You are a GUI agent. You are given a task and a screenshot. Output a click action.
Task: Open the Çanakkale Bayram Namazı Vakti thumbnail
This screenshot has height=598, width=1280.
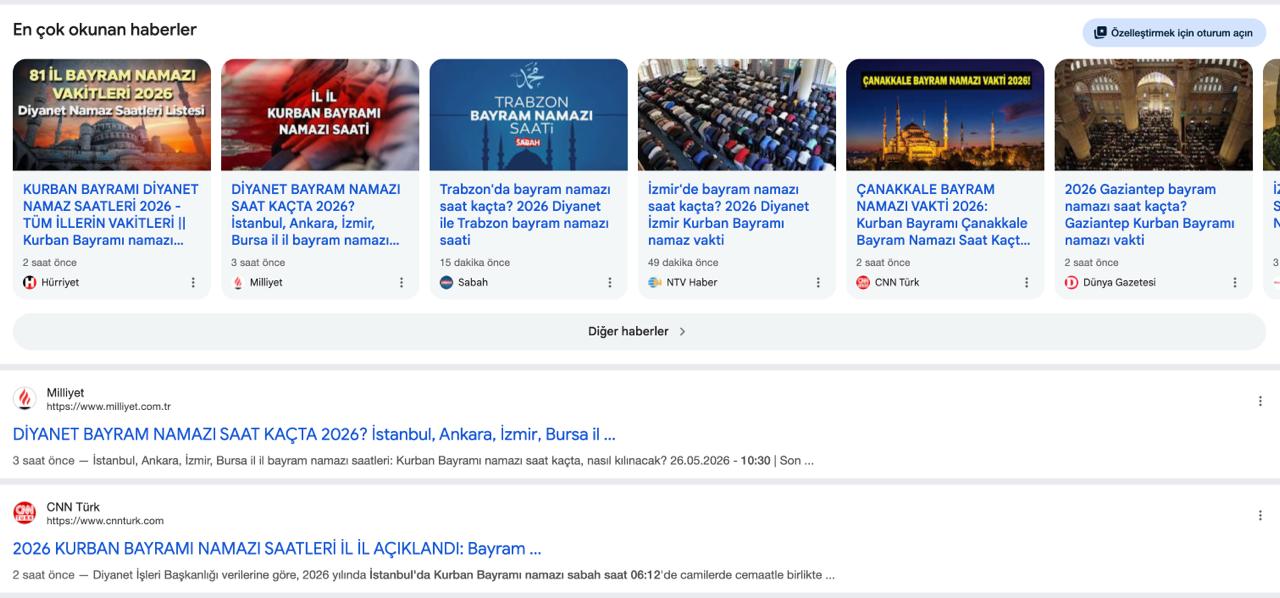tap(945, 115)
